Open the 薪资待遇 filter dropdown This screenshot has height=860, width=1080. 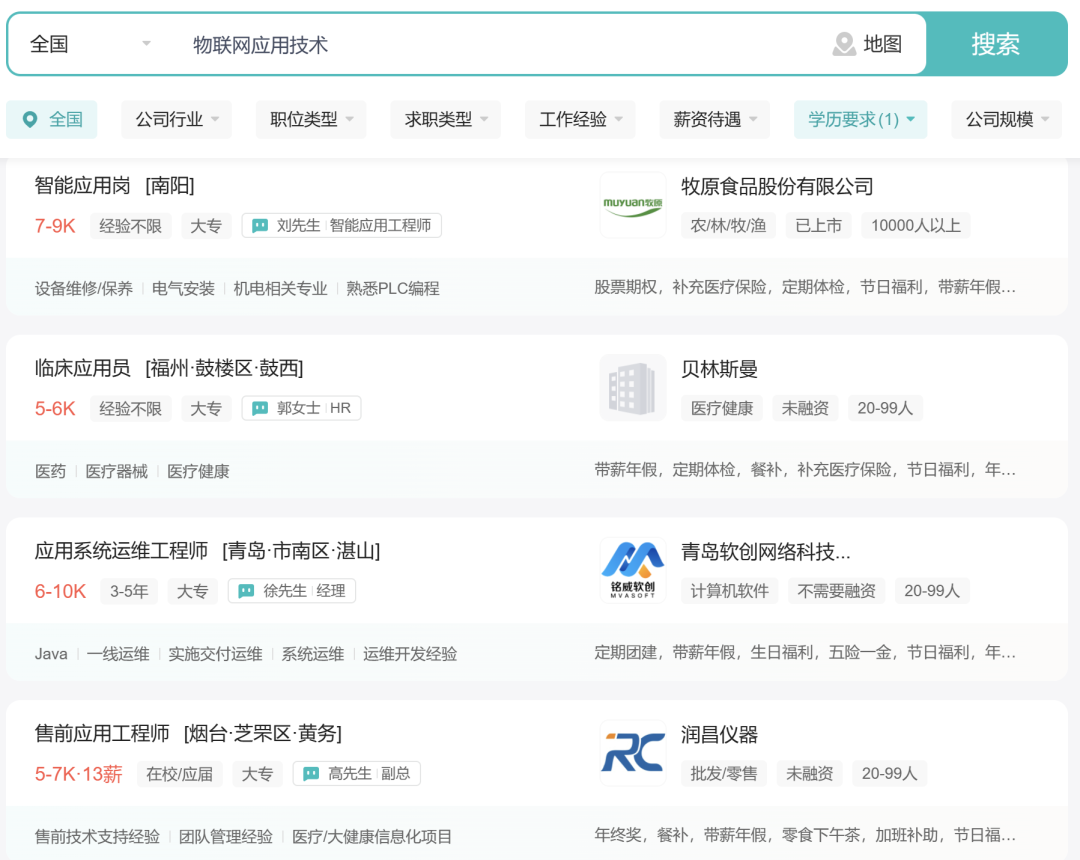tap(714, 120)
